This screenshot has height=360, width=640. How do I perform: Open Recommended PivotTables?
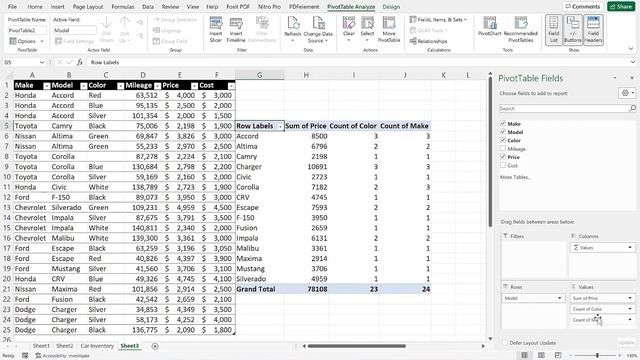520,29
